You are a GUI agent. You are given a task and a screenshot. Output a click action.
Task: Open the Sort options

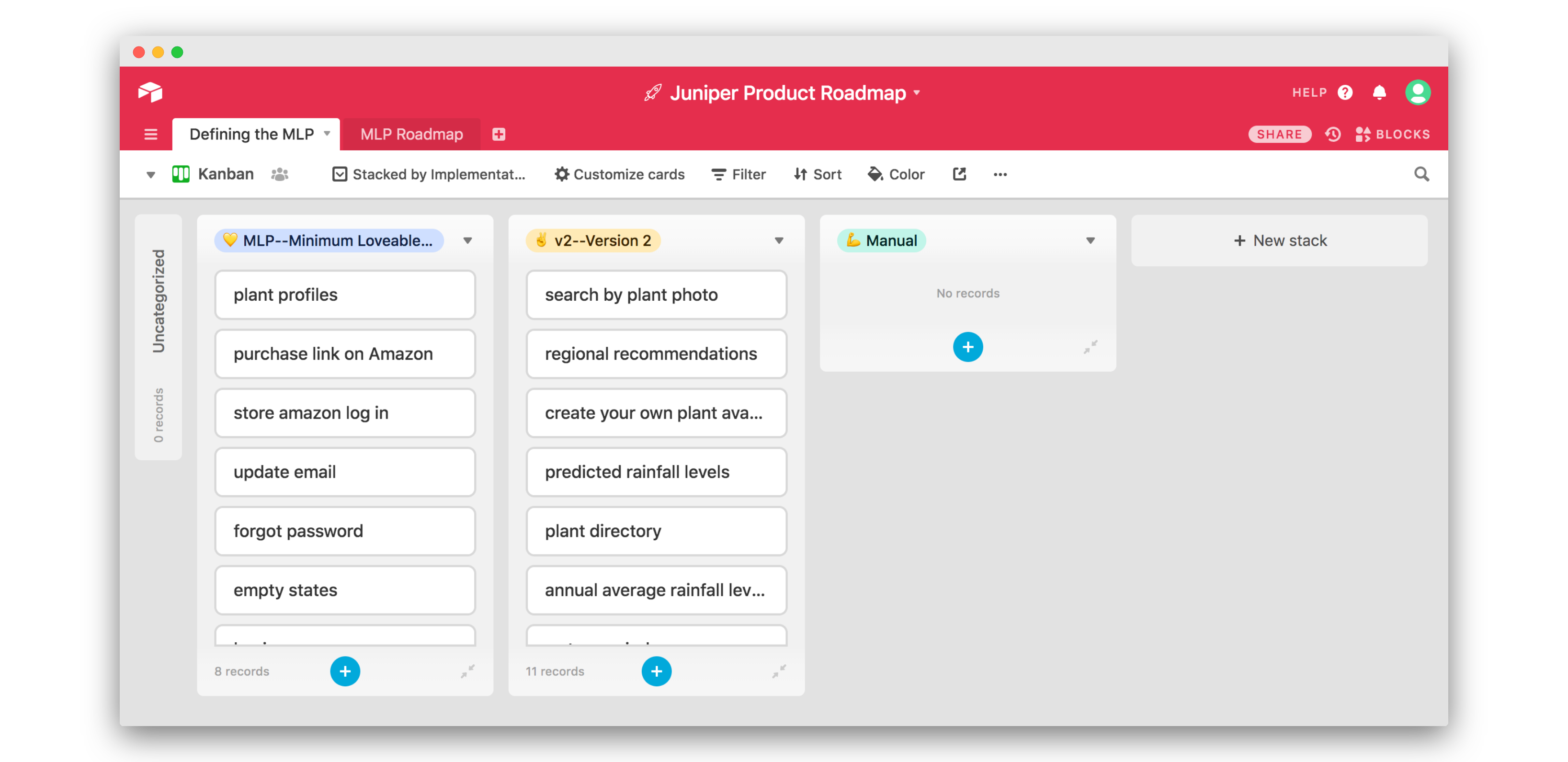tap(817, 175)
